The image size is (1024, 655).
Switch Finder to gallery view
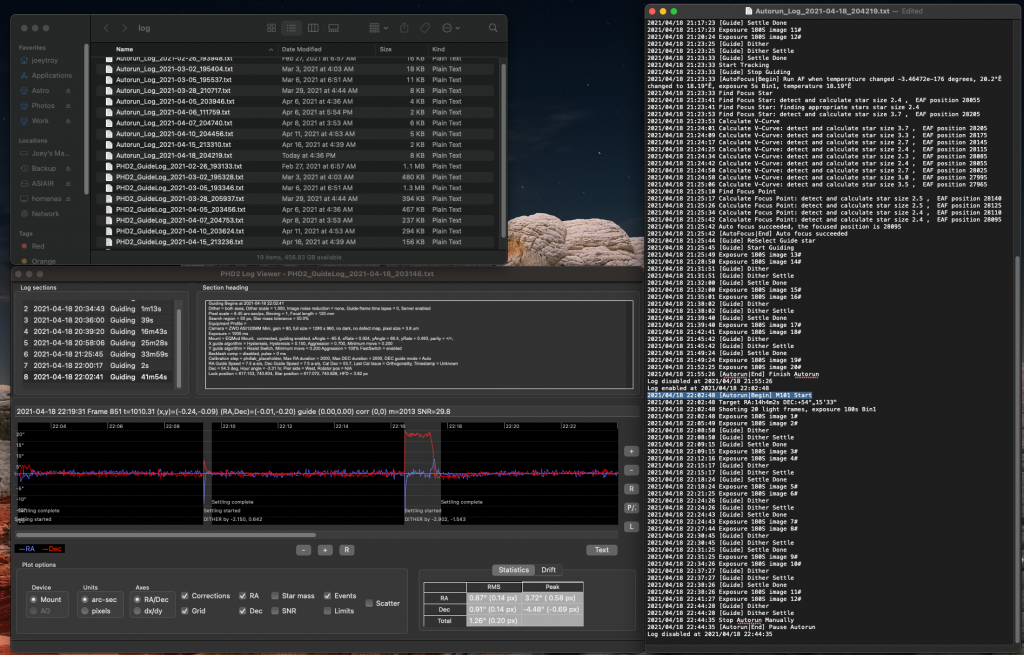point(334,28)
